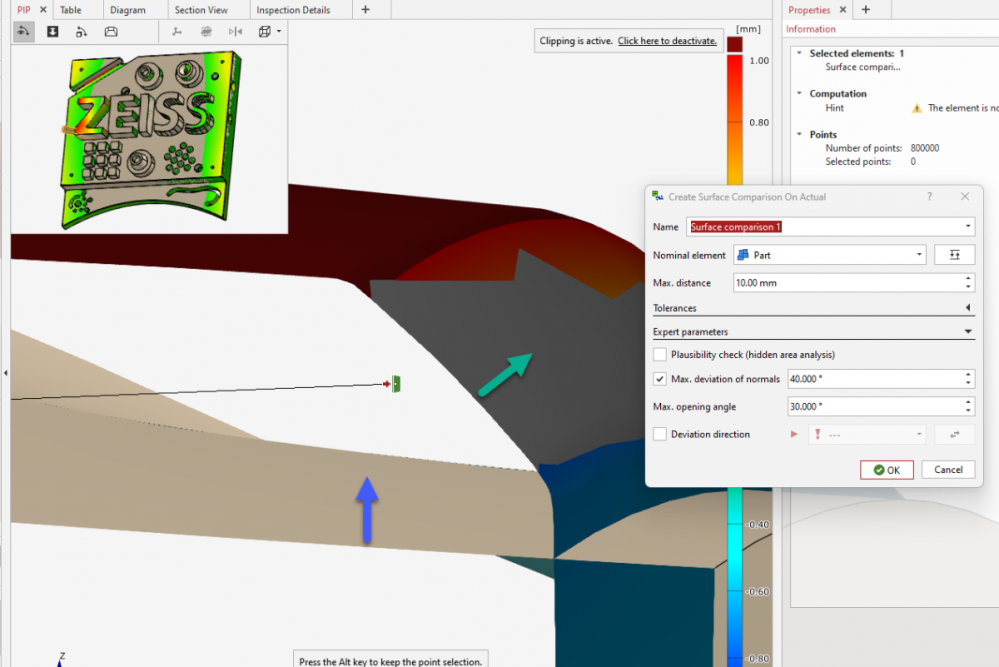This screenshot has height=667, width=999.
Task: Click OK to create the surface comparison
Action: pyautogui.click(x=886, y=469)
